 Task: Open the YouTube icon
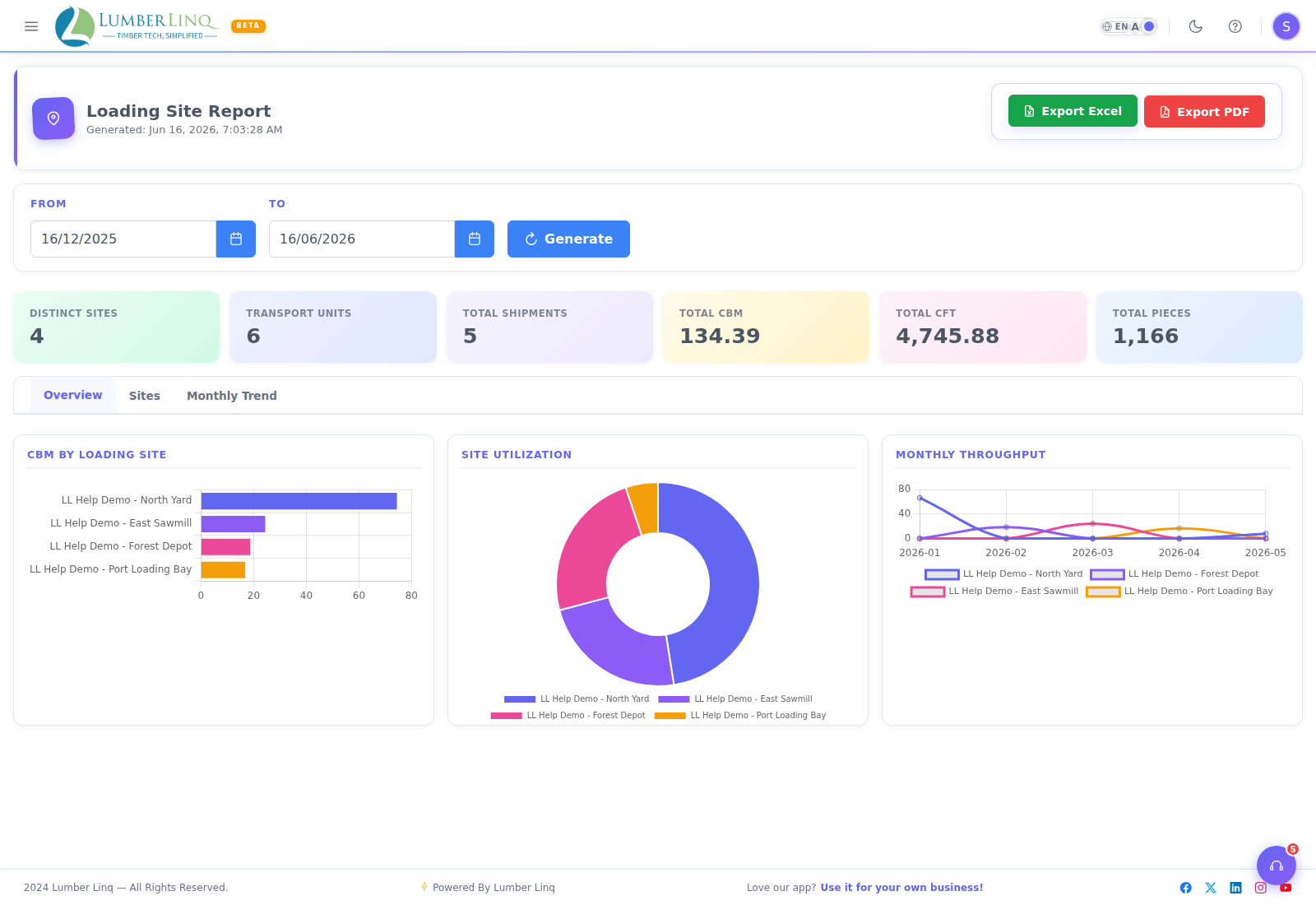(x=1286, y=888)
